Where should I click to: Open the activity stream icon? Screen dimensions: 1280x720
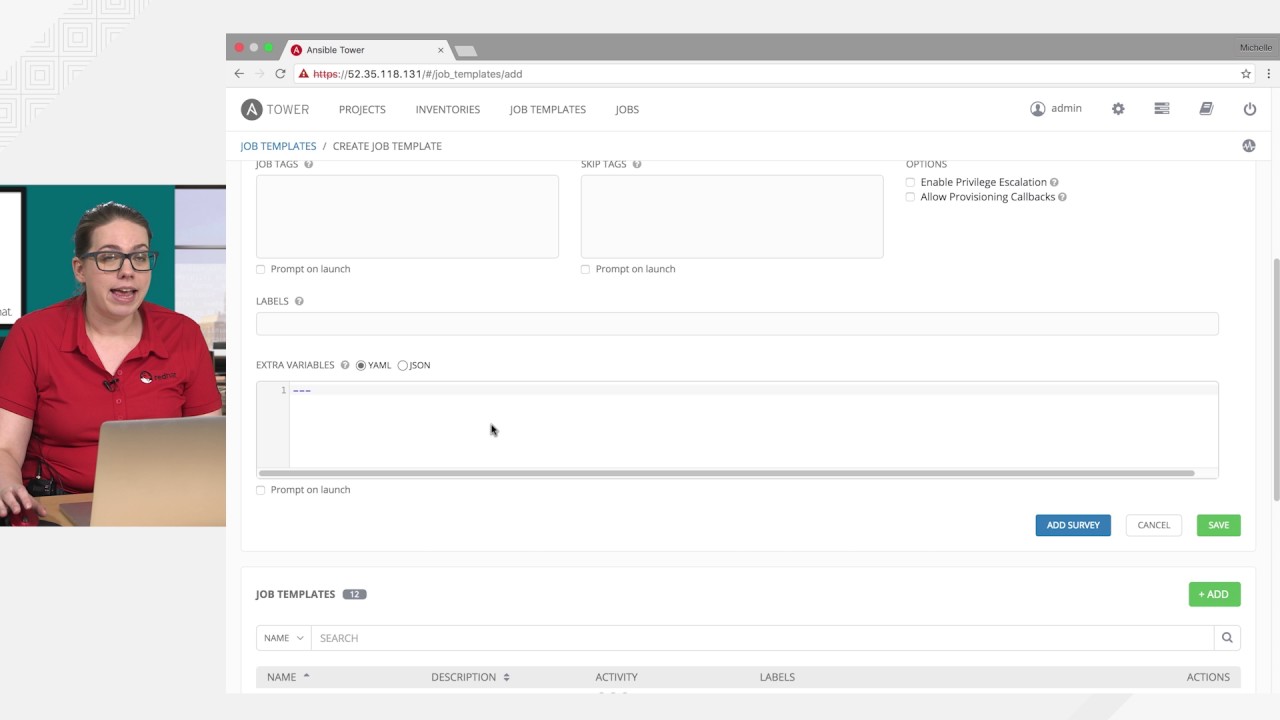point(1249,146)
